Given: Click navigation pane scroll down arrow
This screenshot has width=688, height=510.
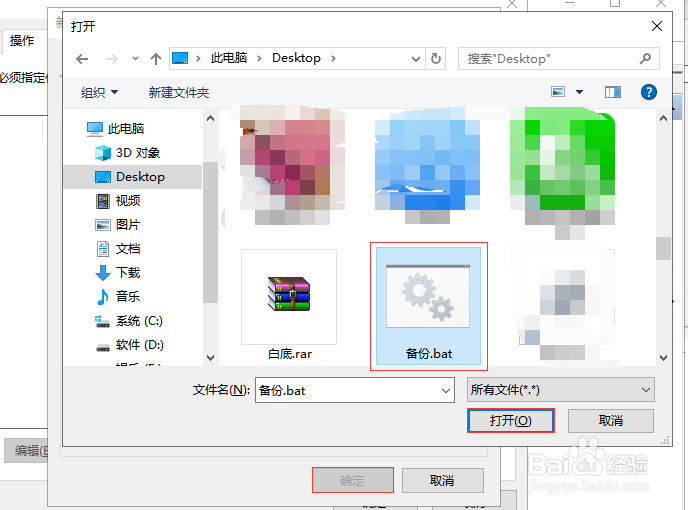Looking at the screenshot, I should (211, 357).
